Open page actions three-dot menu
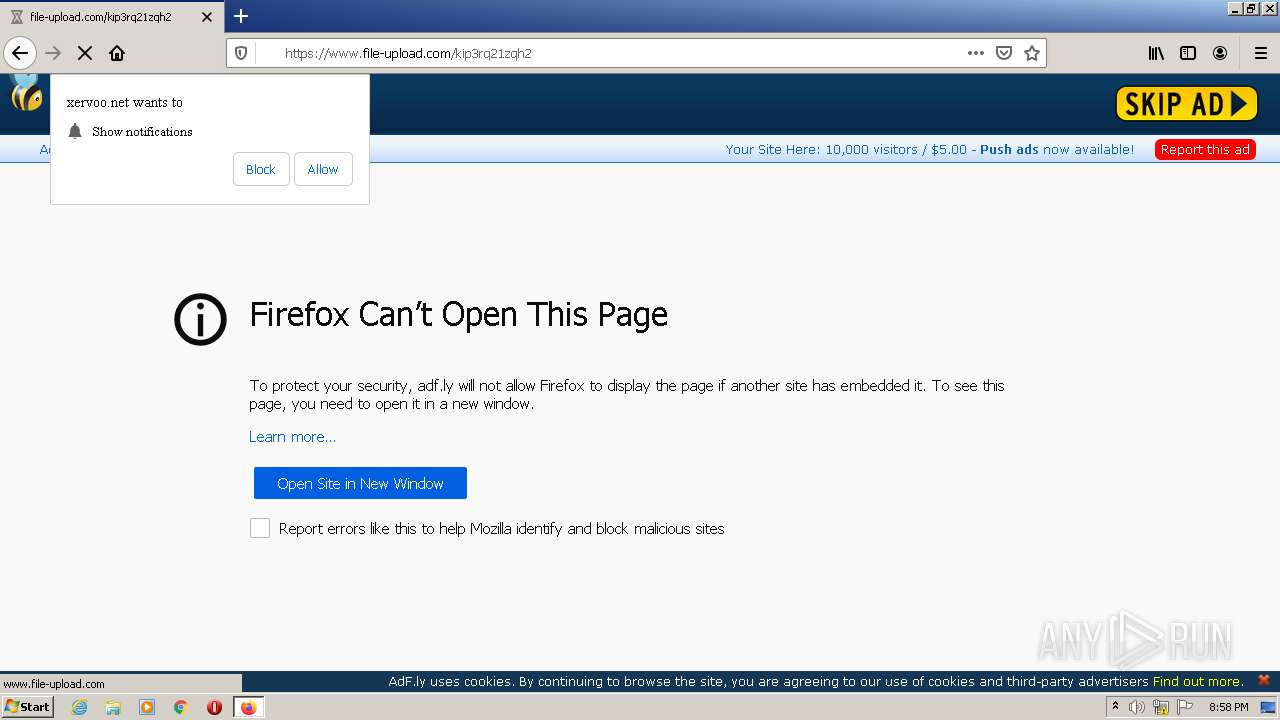Viewport: 1280px width, 720px height. (x=976, y=53)
